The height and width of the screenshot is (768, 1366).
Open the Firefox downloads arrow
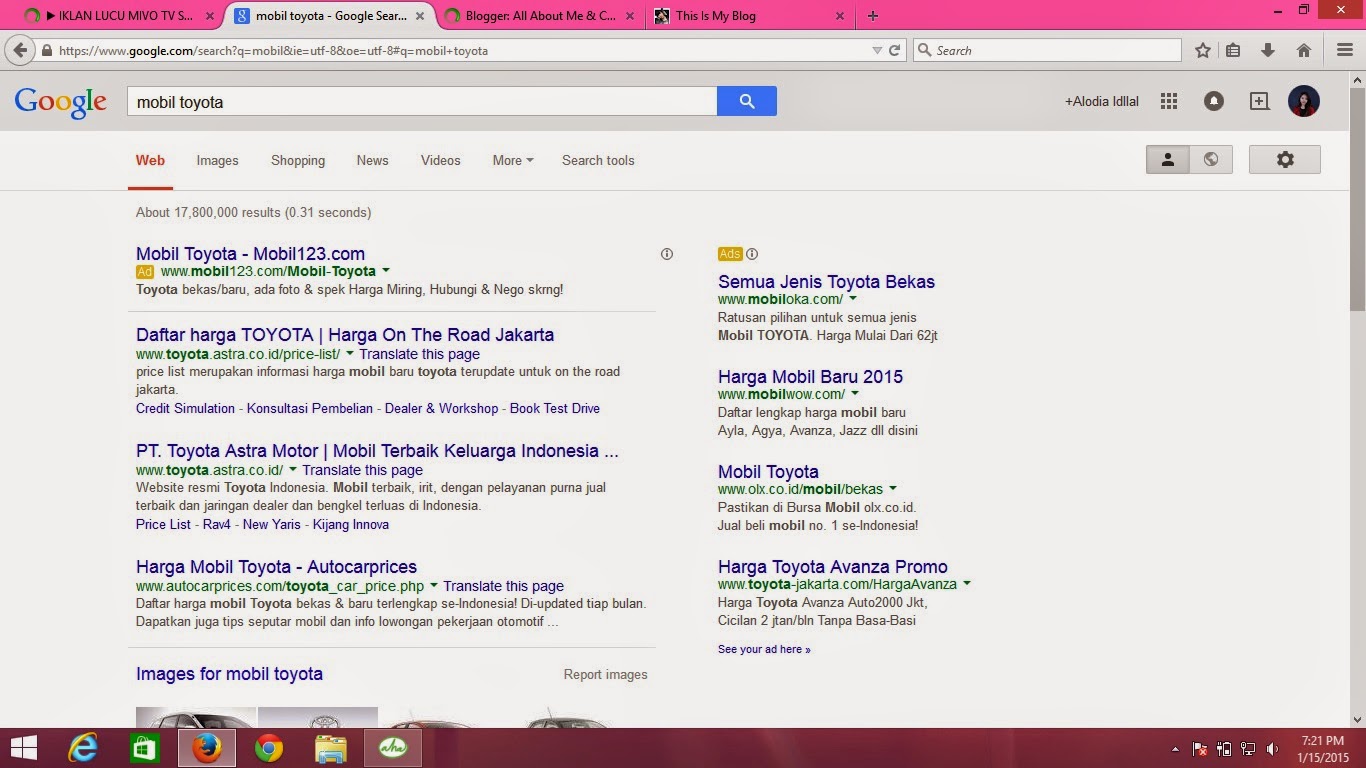[1268, 50]
